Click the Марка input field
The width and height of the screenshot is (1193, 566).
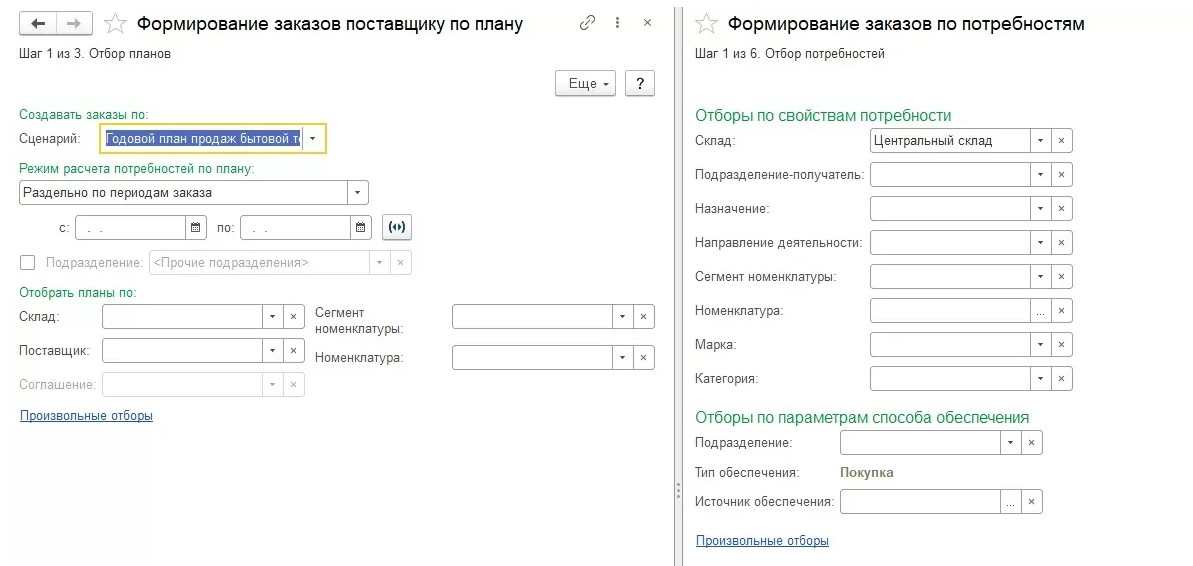tap(950, 345)
